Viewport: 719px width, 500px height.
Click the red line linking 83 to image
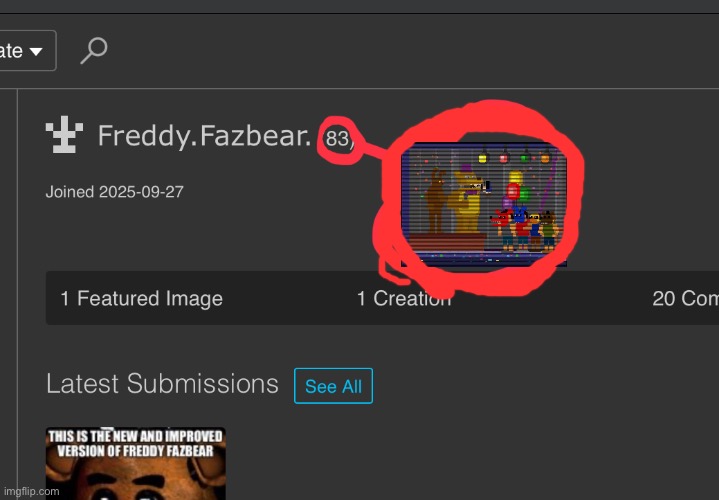pos(375,150)
